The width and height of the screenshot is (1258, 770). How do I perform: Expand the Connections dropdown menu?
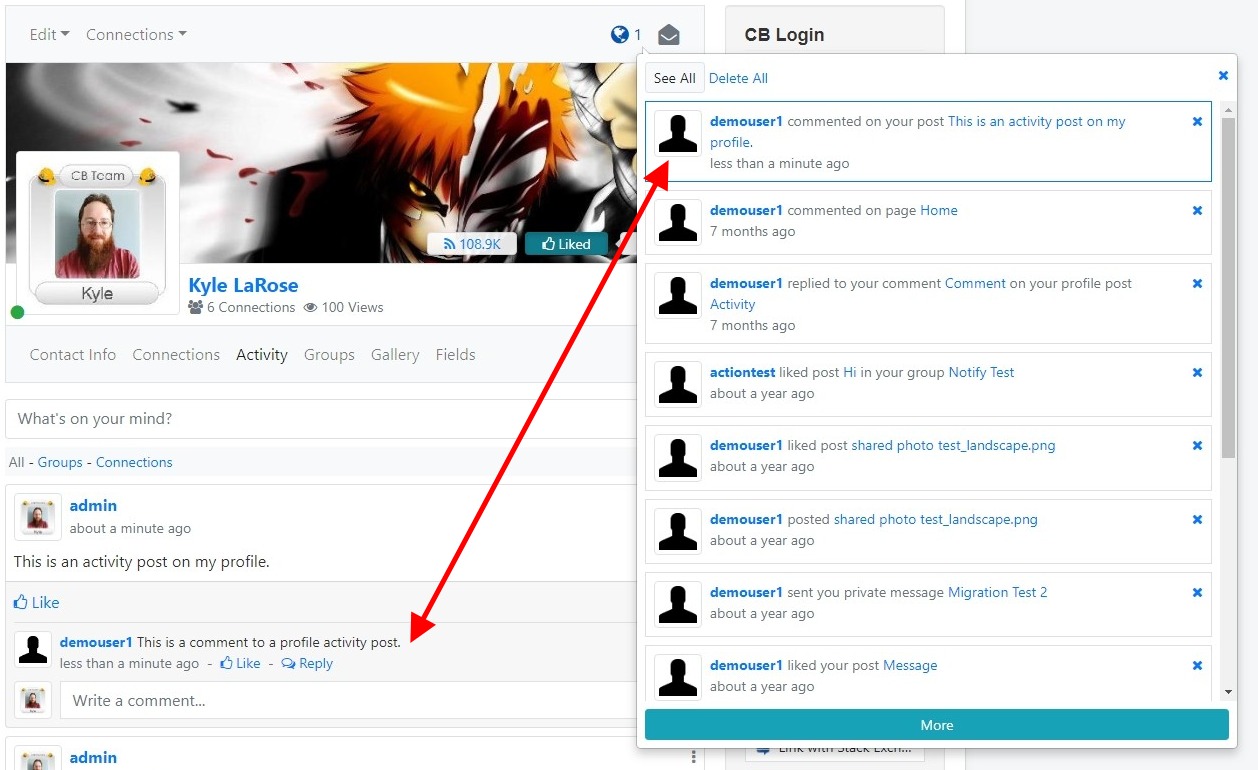point(136,34)
